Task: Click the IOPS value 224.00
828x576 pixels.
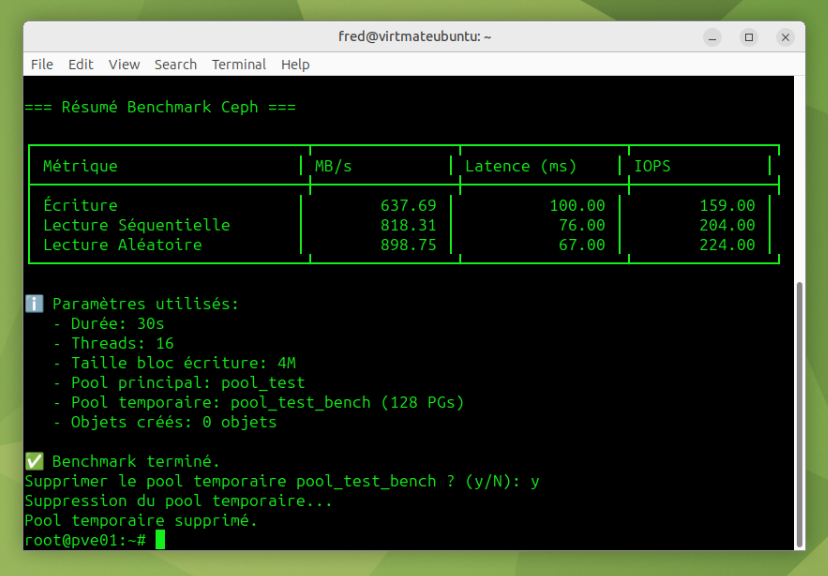Action: point(727,244)
